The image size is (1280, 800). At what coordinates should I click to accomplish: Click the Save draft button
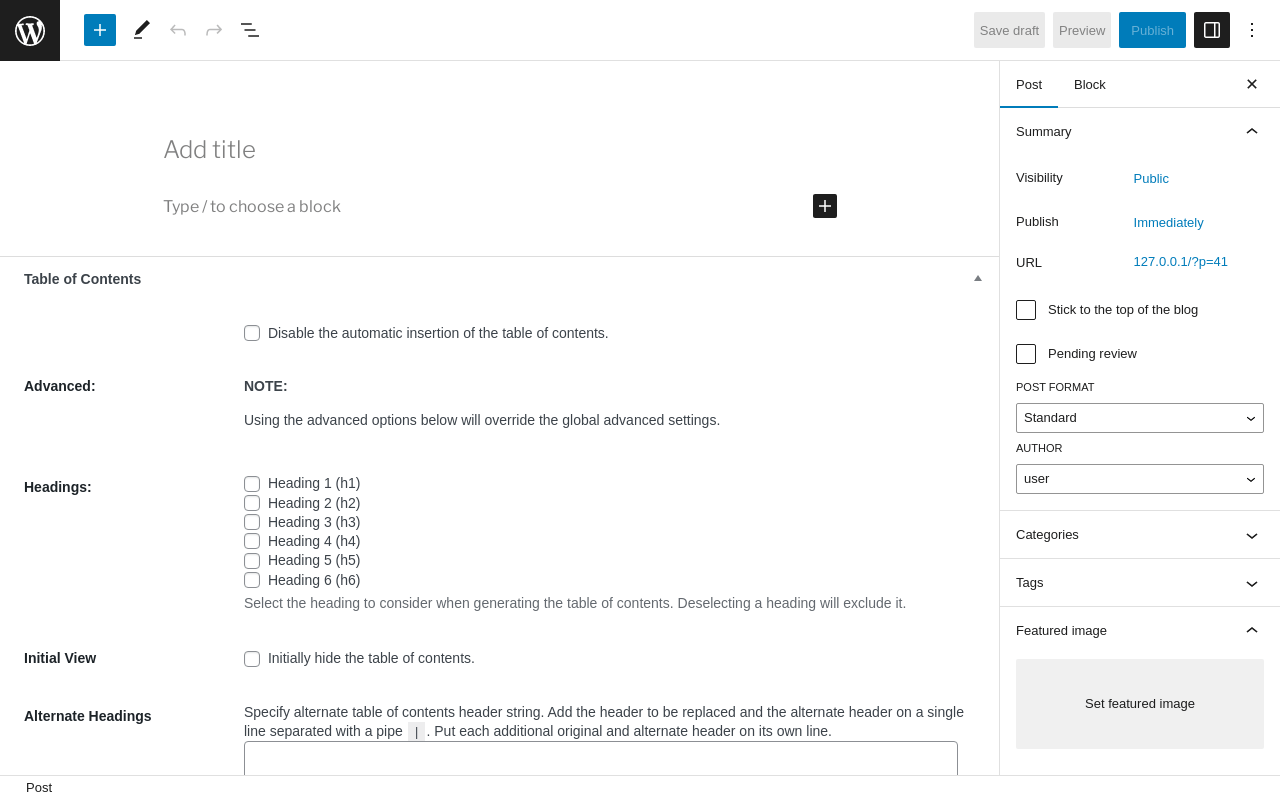point(1009,30)
